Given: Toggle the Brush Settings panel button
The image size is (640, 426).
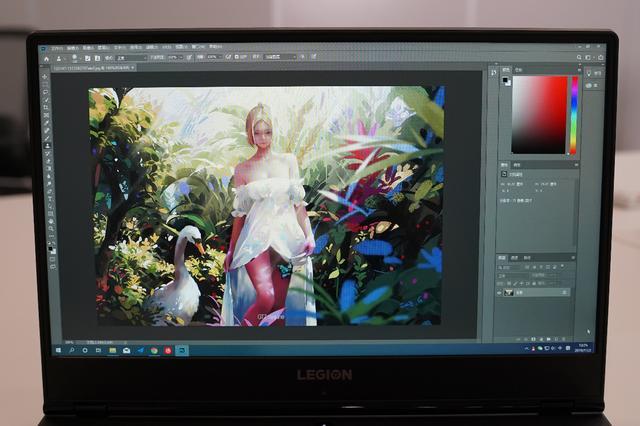Looking at the screenshot, I should point(87,58).
